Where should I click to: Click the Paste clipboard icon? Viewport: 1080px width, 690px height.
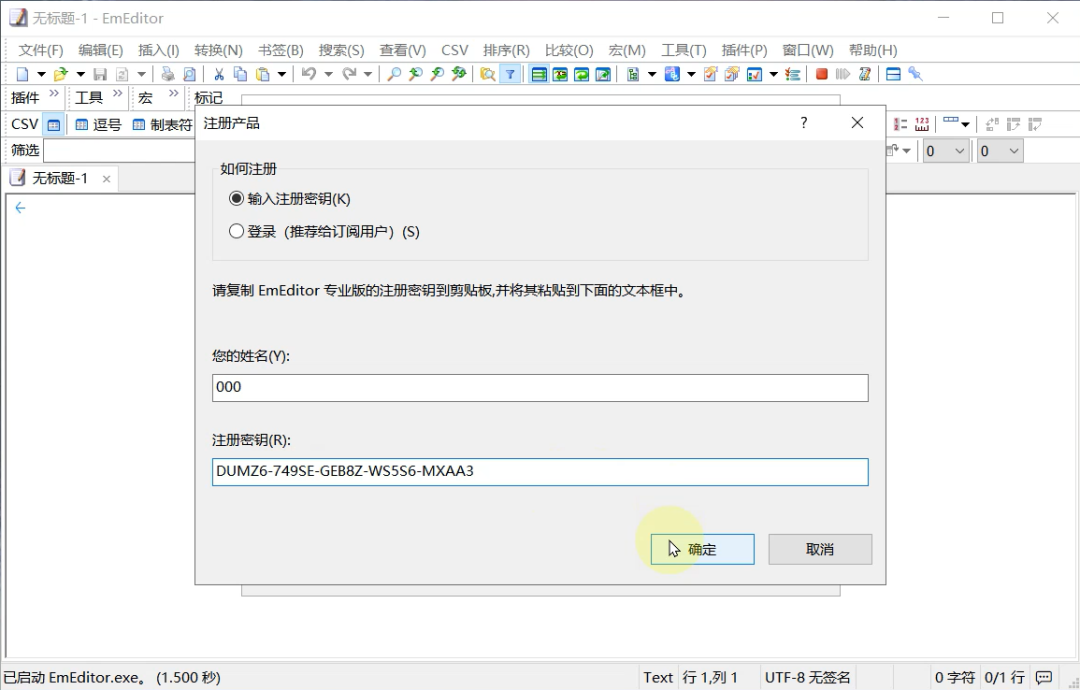pos(262,74)
